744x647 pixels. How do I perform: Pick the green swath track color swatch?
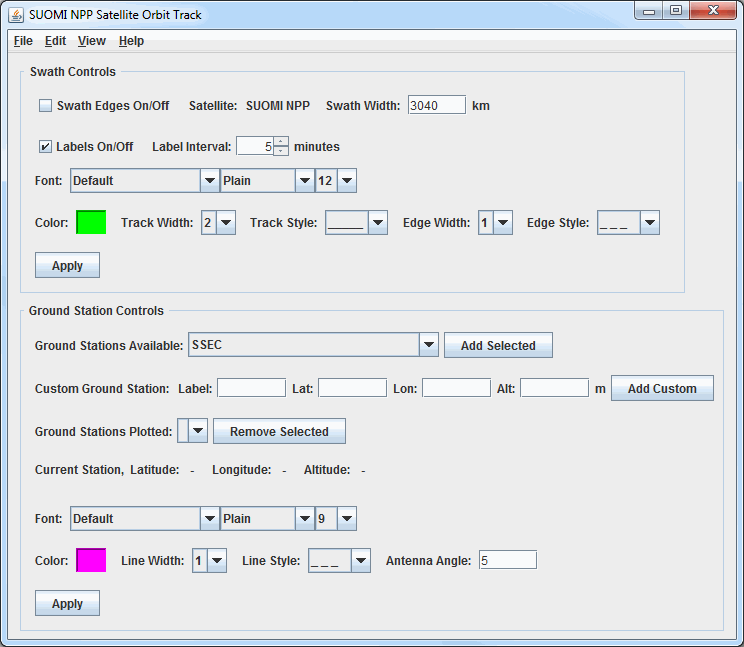coord(91,222)
